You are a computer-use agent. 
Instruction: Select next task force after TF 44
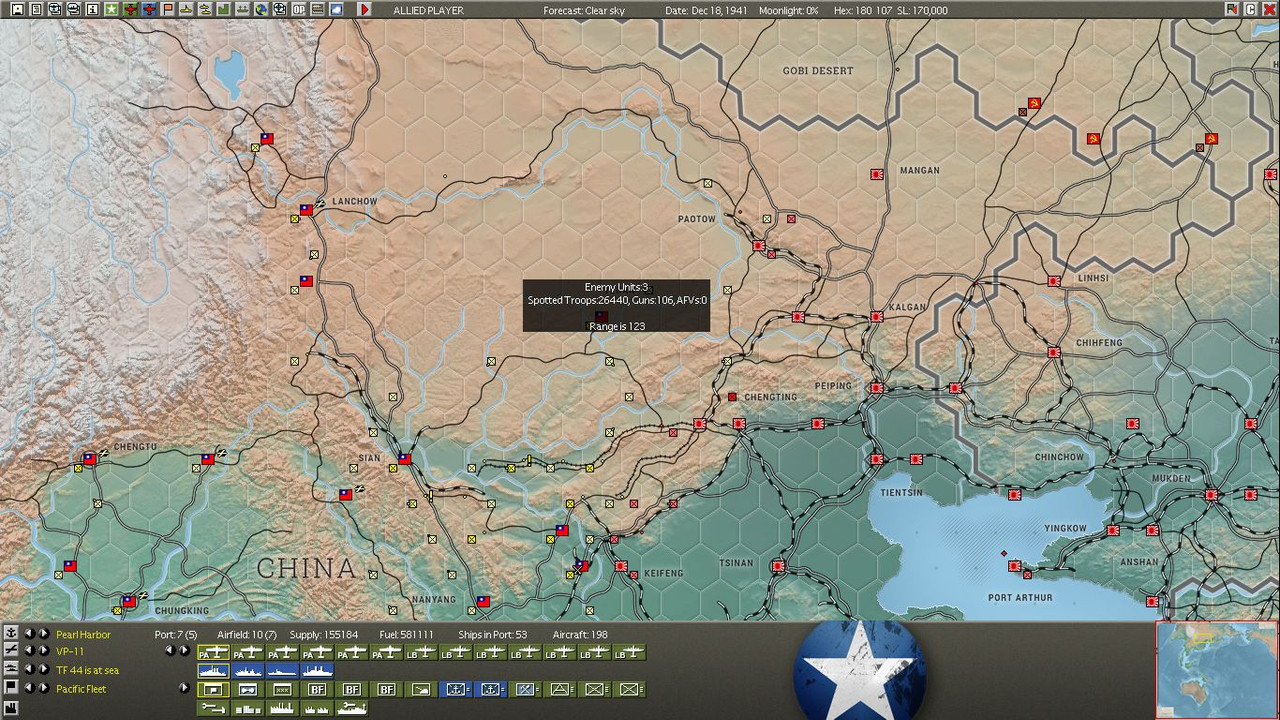tap(44, 670)
